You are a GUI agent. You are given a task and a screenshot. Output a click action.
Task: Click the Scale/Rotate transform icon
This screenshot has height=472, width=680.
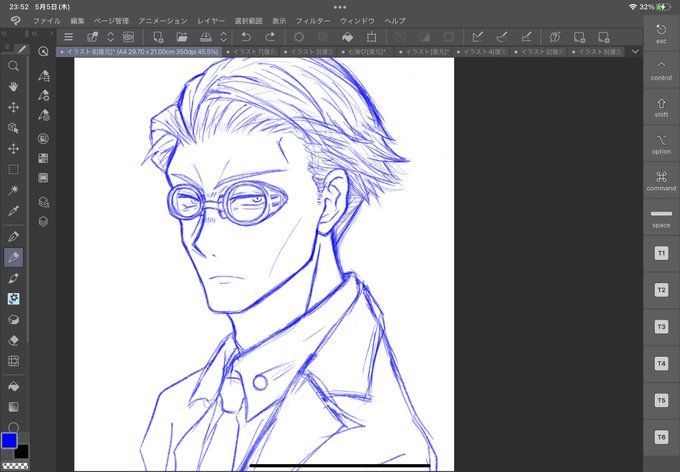pyautogui.click(x=371, y=37)
